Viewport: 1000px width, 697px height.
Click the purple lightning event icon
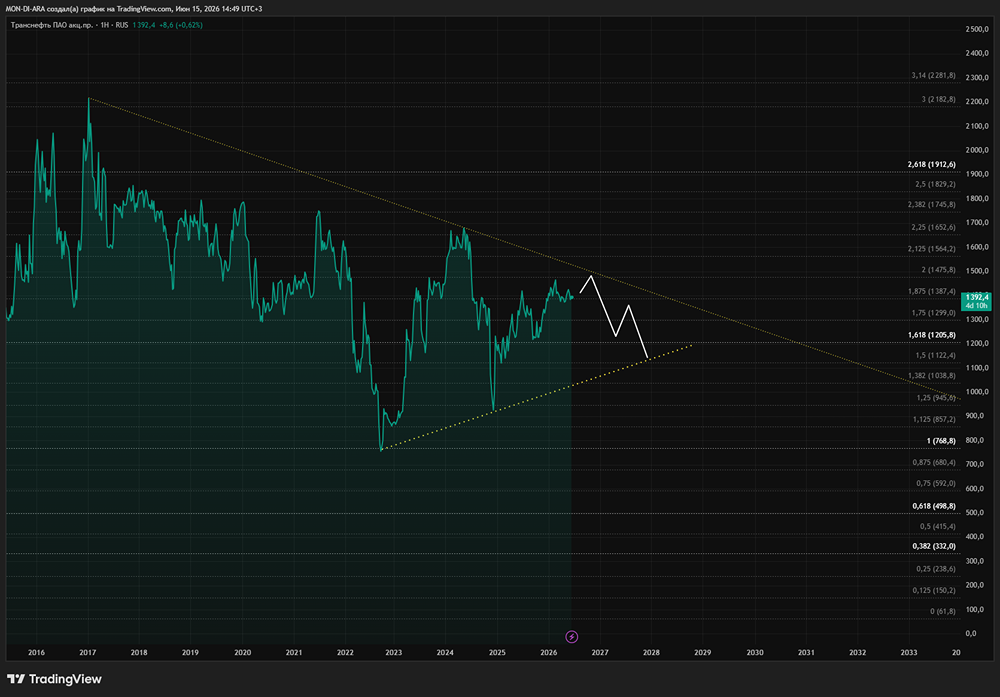coord(571,636)
